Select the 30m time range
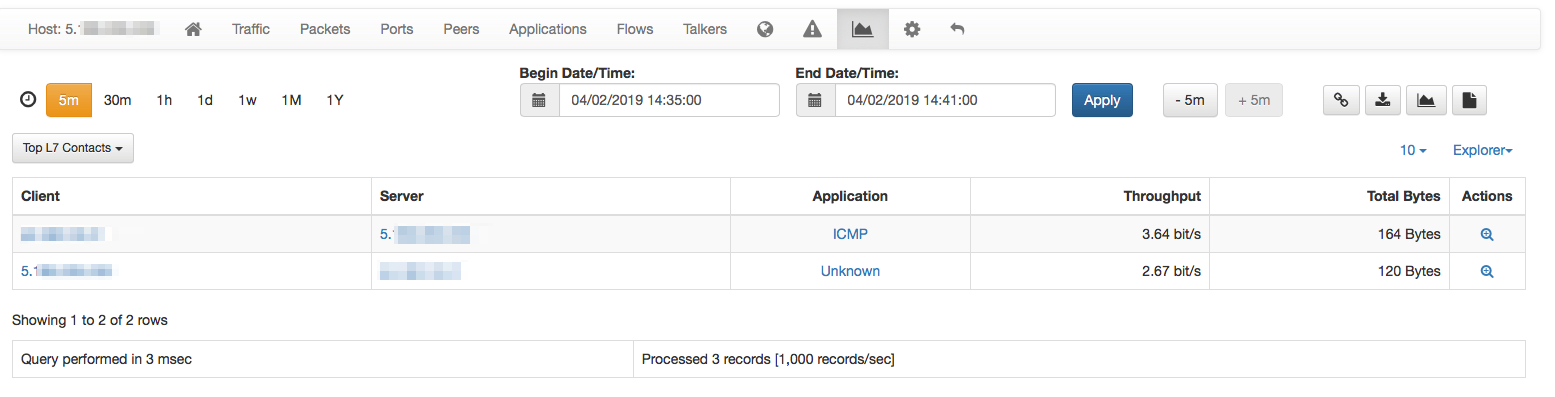1555x397 pixels. pyautogui.click(x=118, y=100)
